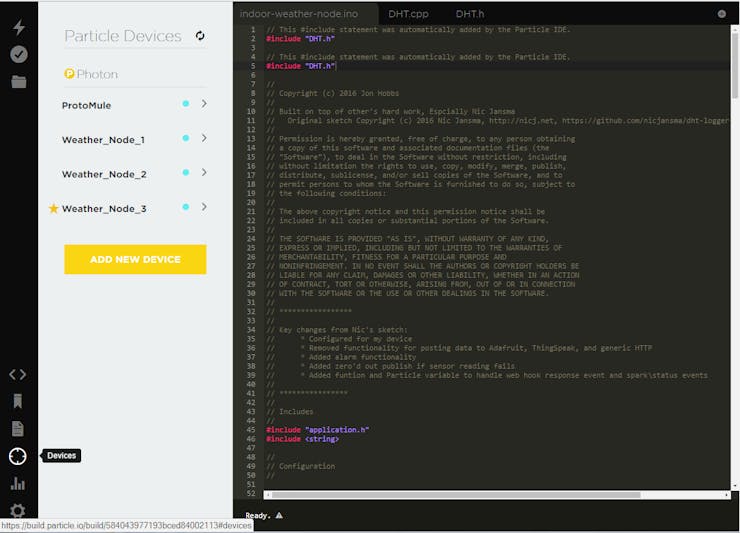Place cursor on line 5 include DHT.h
This screenshot has height=533, width=740.
[x=301, y=66]
